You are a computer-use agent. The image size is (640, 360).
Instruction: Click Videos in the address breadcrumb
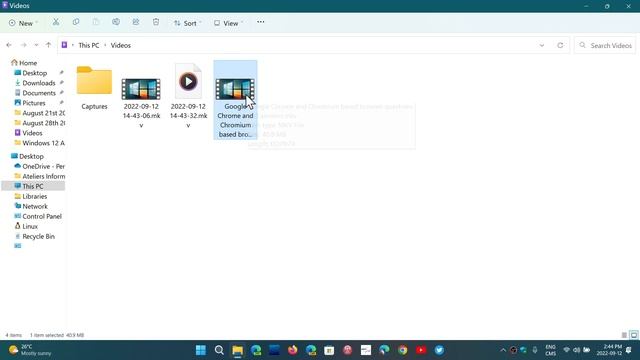pos(121,45)
